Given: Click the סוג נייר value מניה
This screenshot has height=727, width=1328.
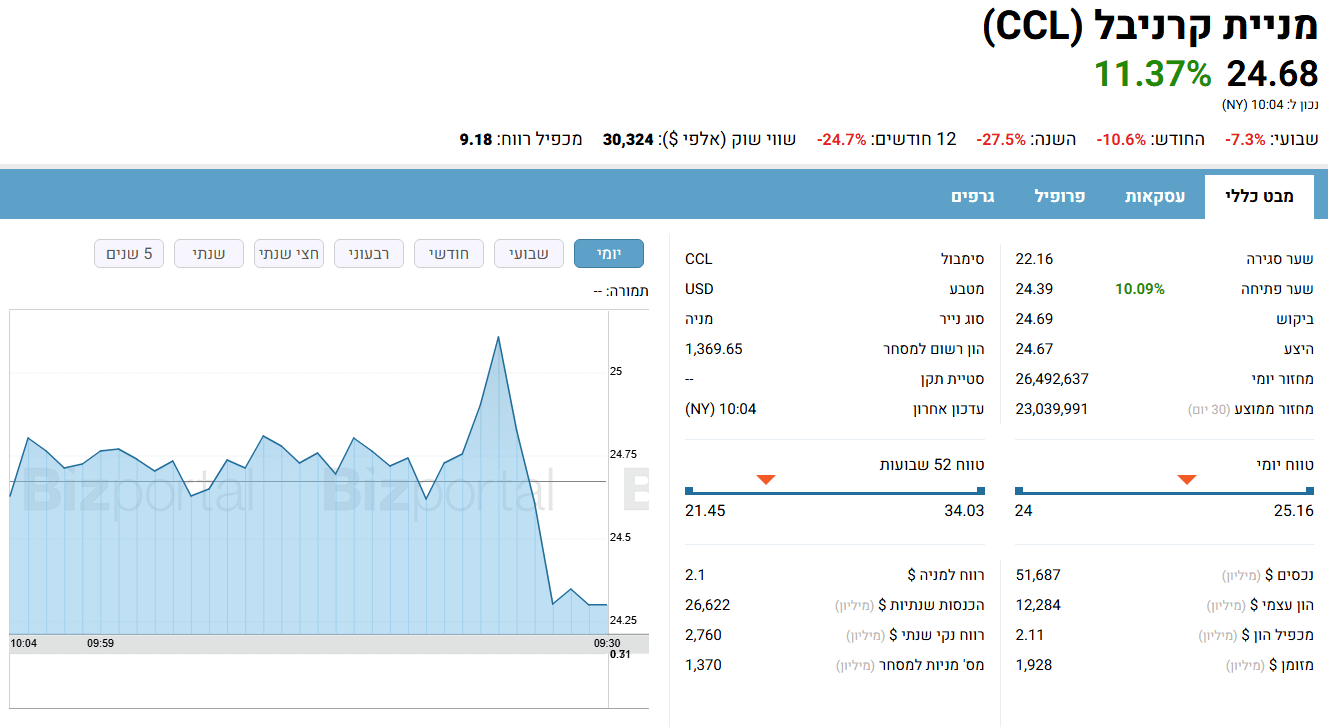Looking at the screenshot, I should pyautogui.click(x=699, y=319).
